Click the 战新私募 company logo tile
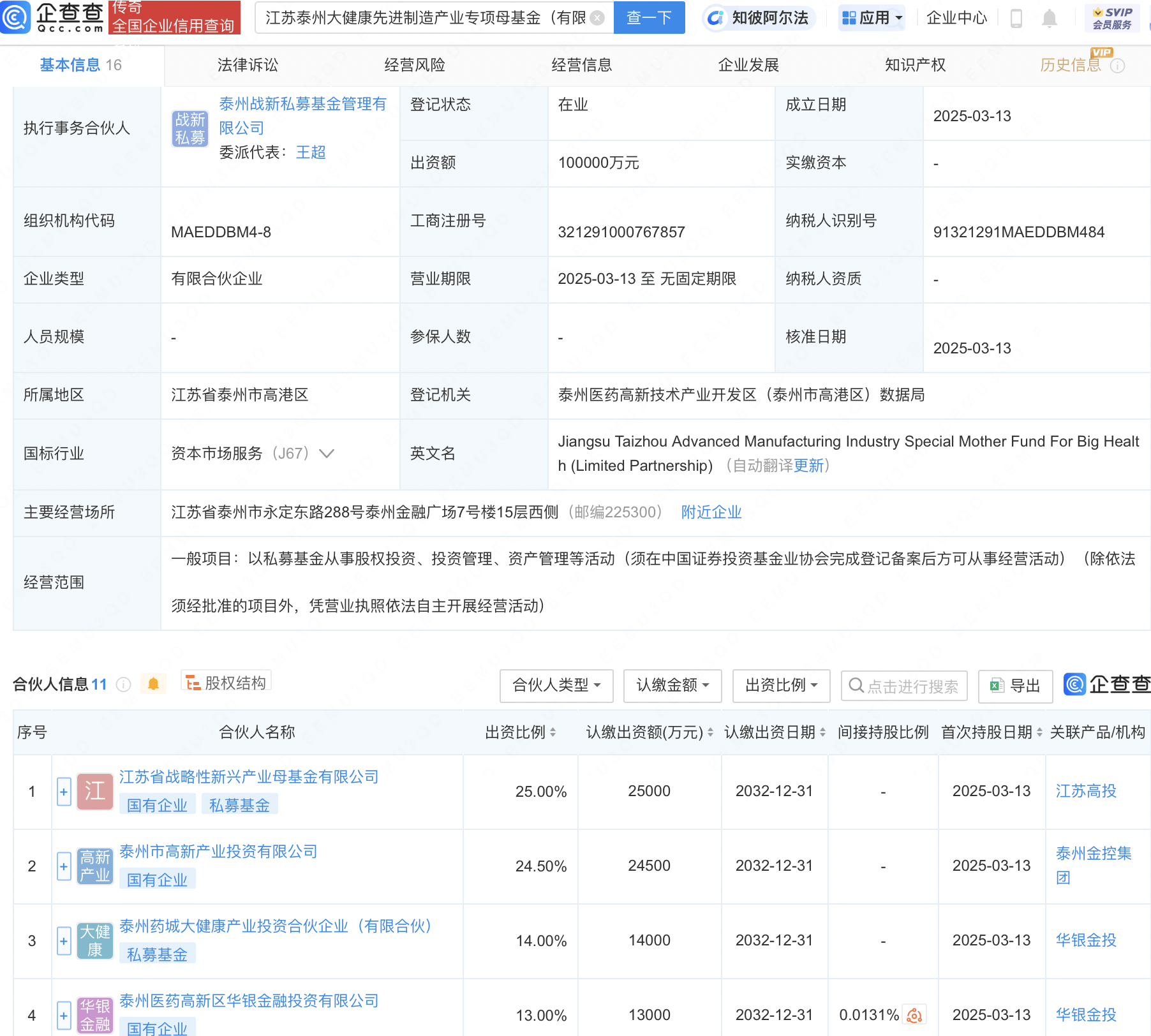1151x1036 pixels. pyautogui.click(x=190, y=128)
